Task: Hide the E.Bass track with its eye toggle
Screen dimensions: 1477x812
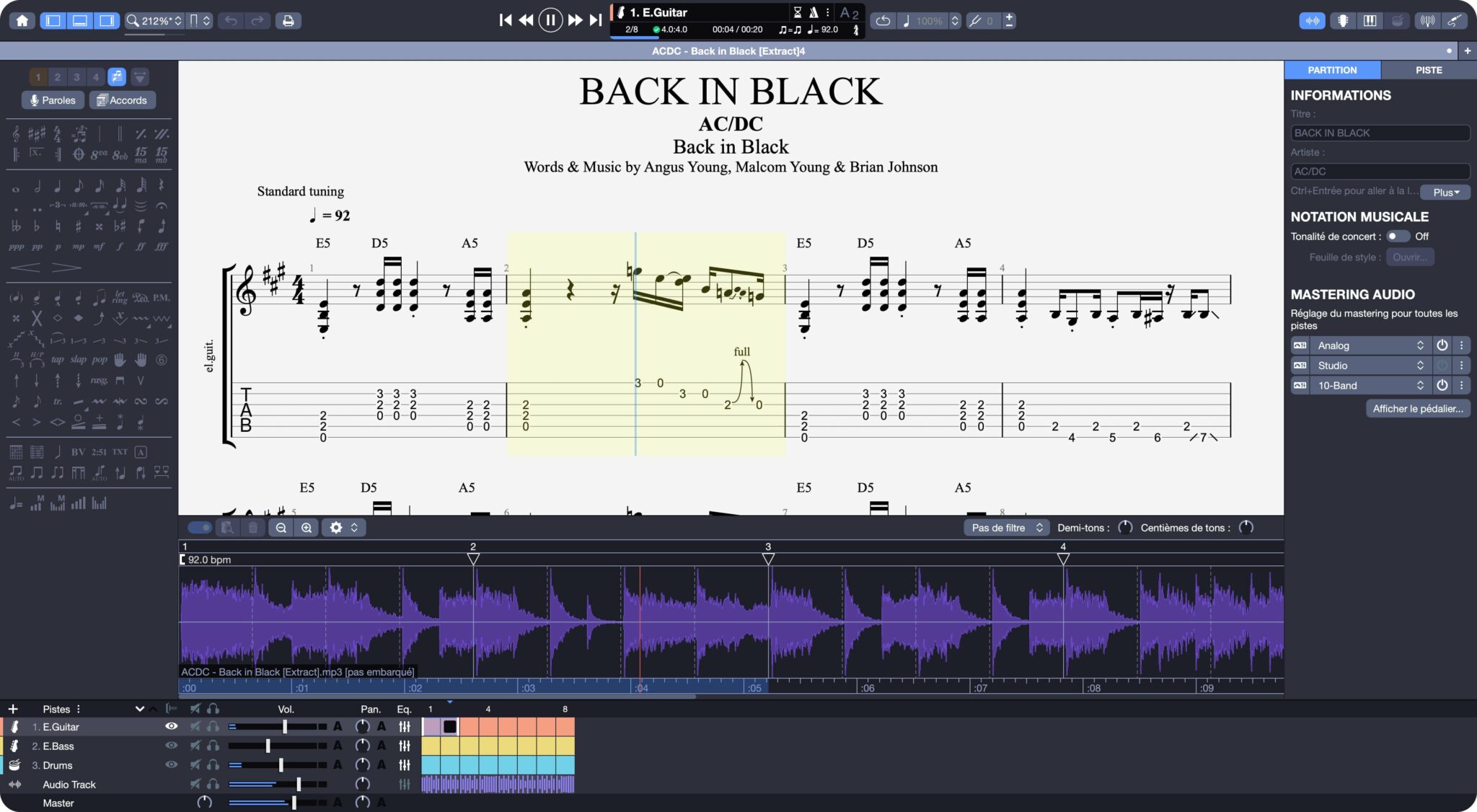Action: [x=171, y=746]
